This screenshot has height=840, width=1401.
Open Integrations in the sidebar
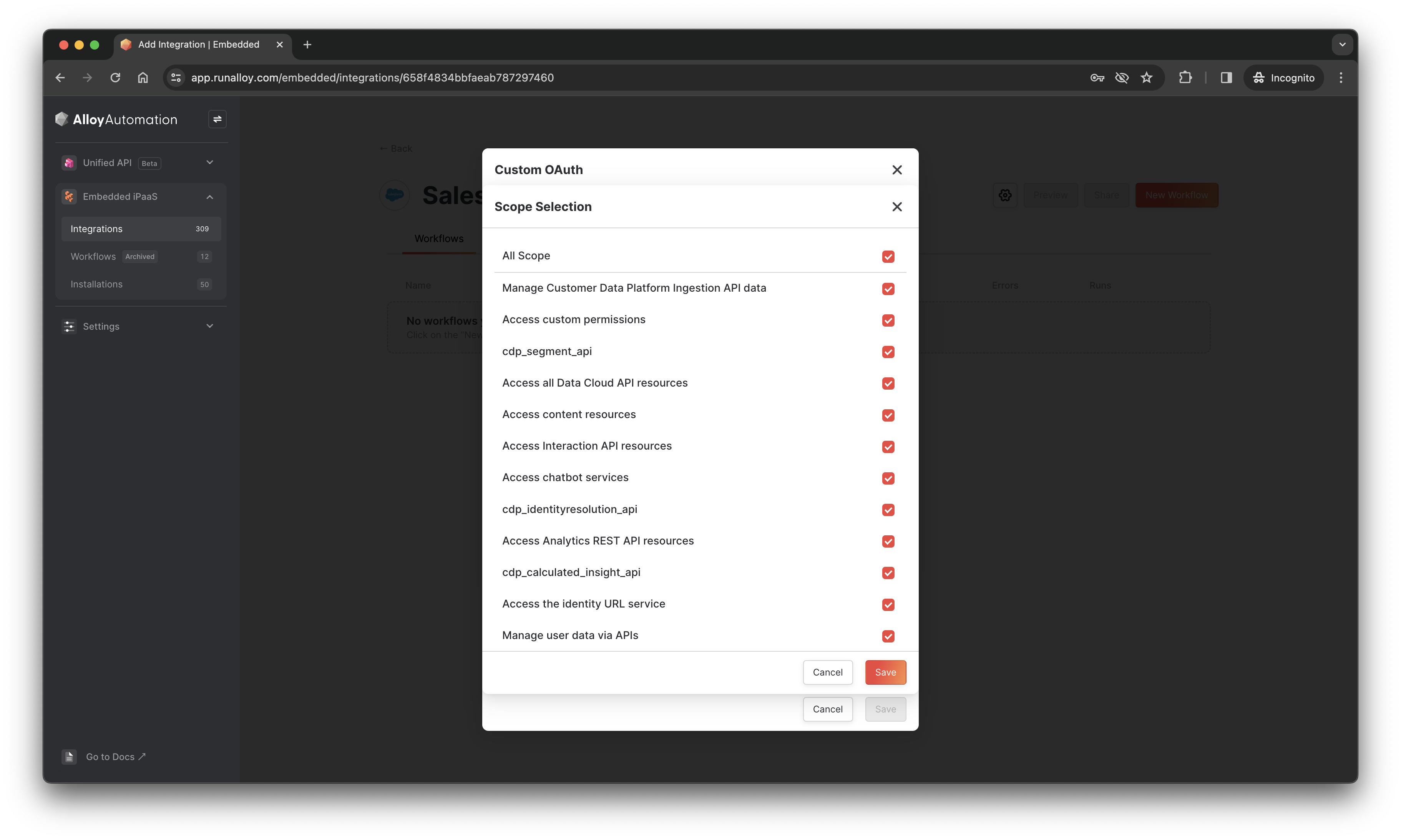pyautogui.click(x=141, y=229)
